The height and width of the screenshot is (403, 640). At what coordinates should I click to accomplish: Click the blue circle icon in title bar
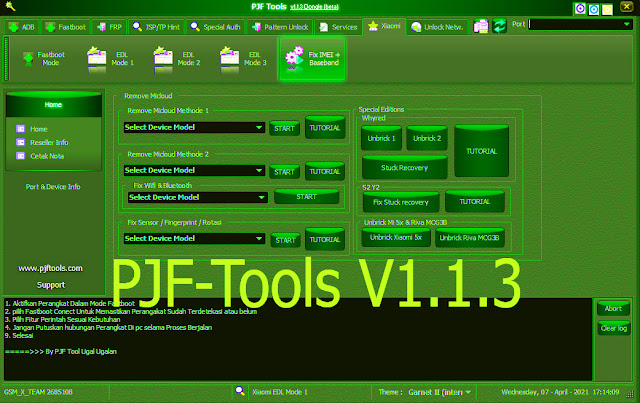click(593, 9)
